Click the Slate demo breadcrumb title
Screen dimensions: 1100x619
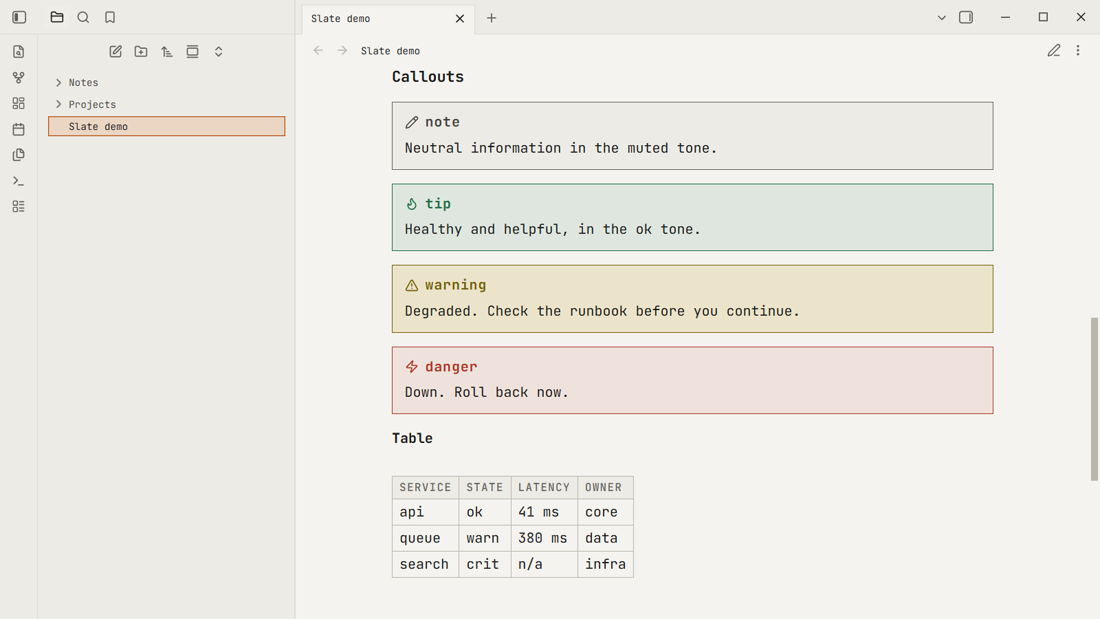pyautogui.click(x=391, y=51)
